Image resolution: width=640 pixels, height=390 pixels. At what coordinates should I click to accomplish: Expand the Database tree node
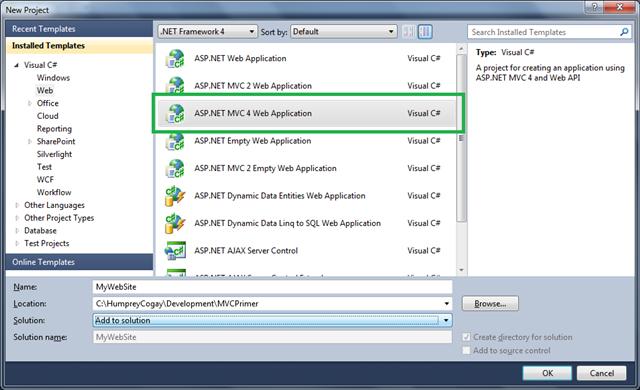click(x=17, y=230)
